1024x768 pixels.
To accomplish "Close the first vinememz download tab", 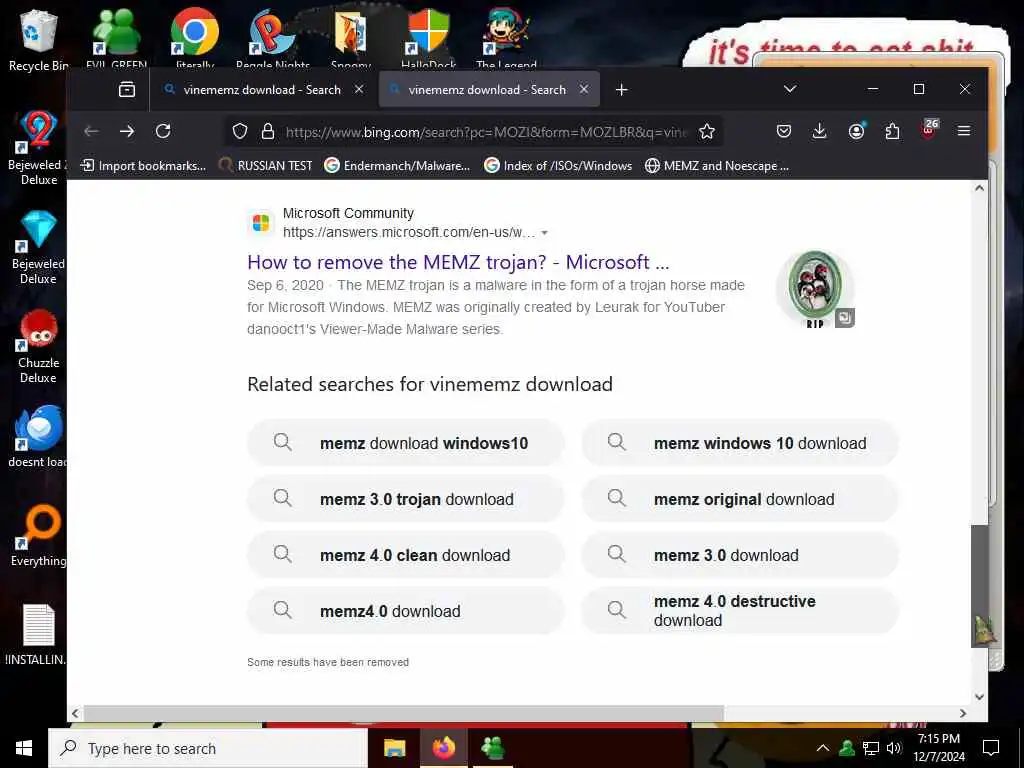I will [359, 89].
